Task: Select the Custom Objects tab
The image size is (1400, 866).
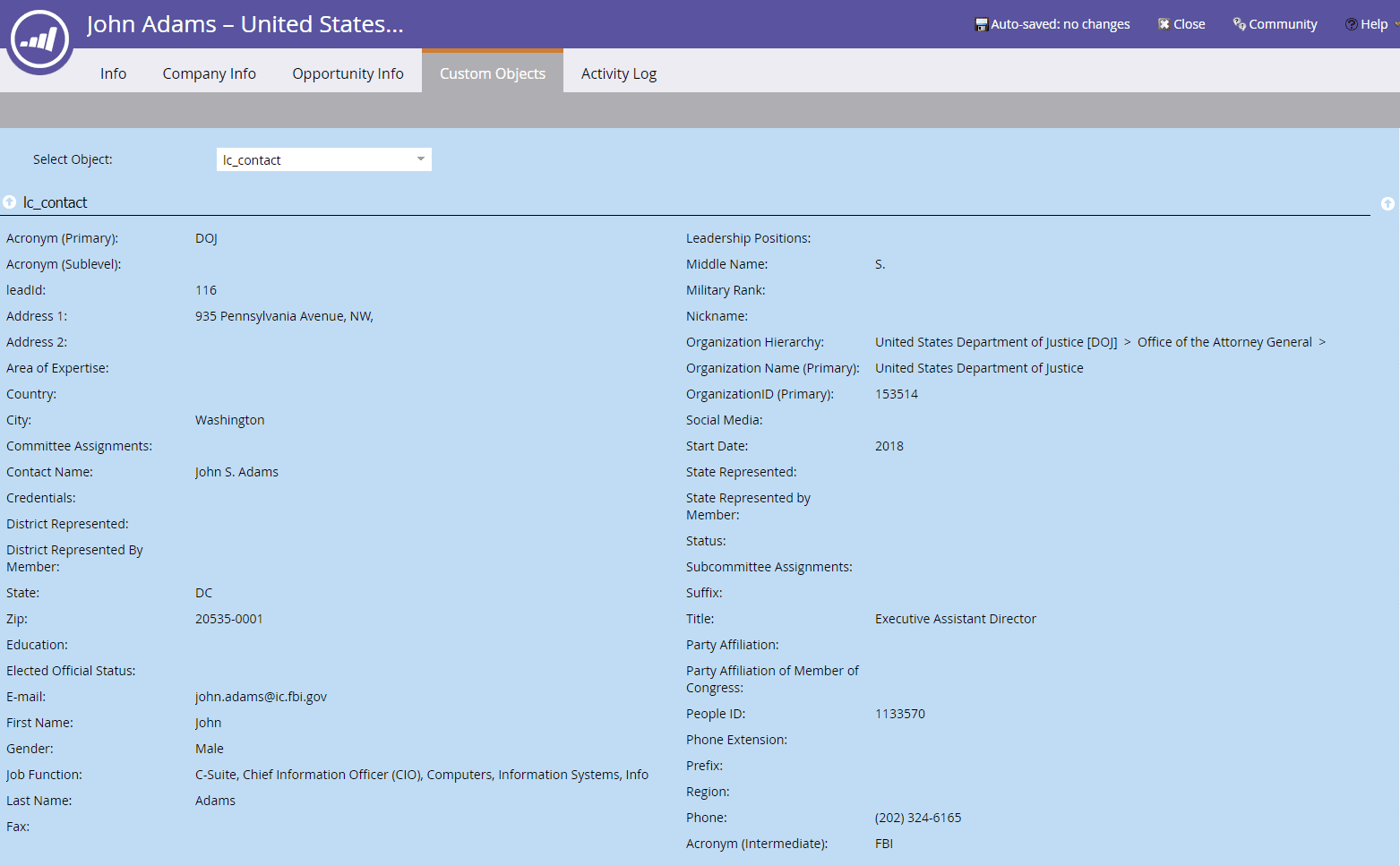Action: (493, 72)
